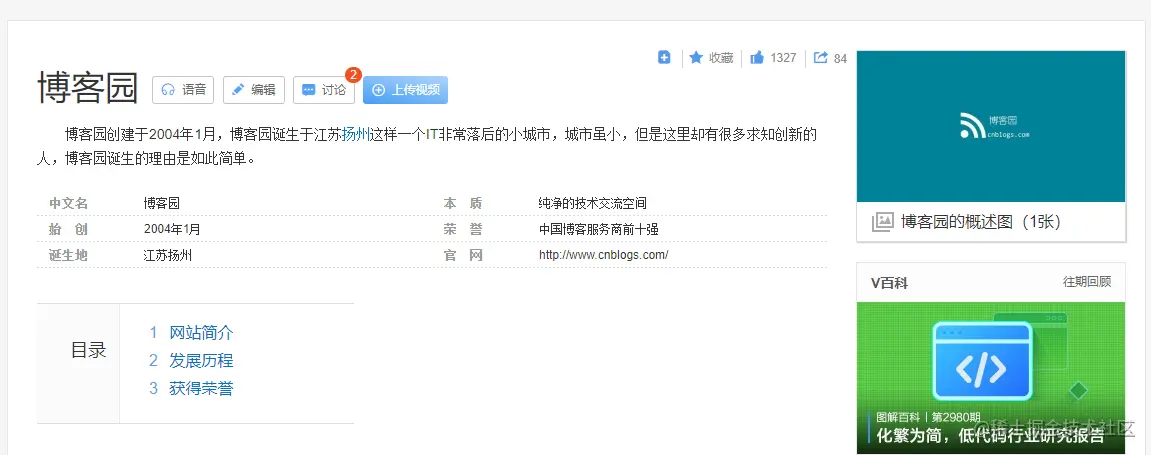
Task: Open the 语音 audio button
Action: point(183,90)
